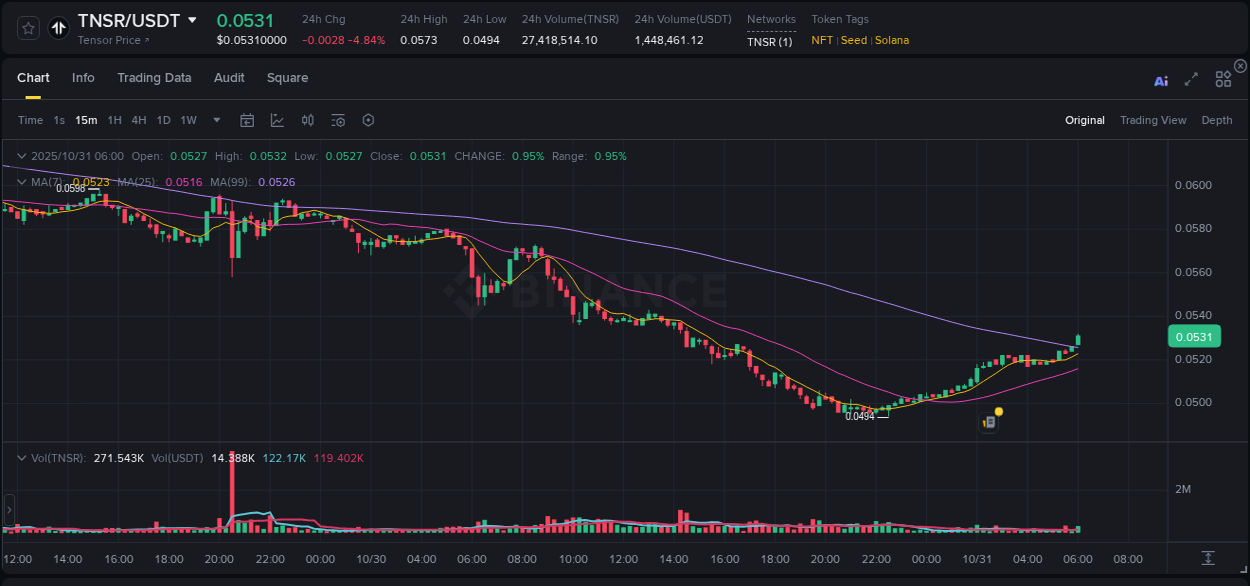The height and width of the screenshot is (586, 1250).
Task: Expand the extra timeframe intervals dropdown arrow
Action: tap(215, 120)
